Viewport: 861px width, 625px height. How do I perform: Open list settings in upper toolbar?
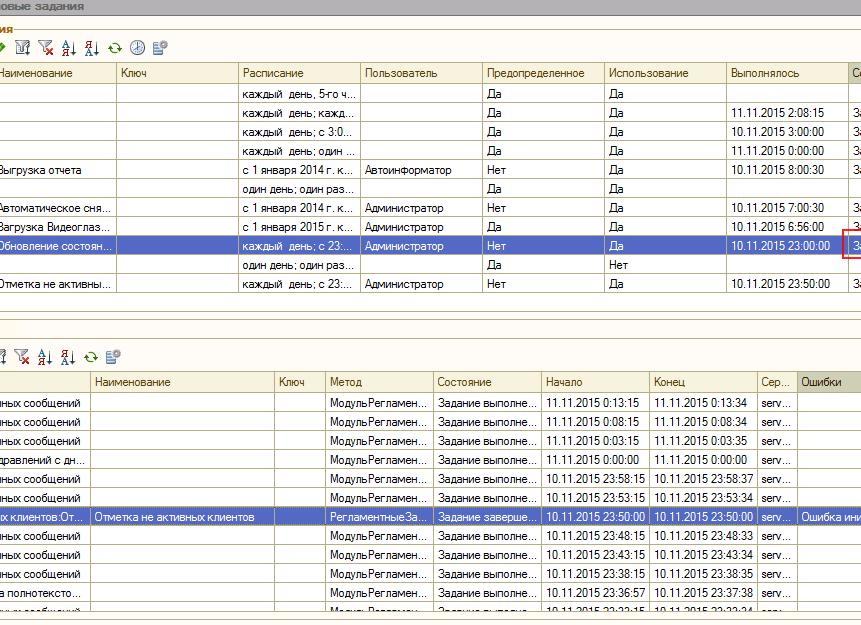click(x=160, y=48)
